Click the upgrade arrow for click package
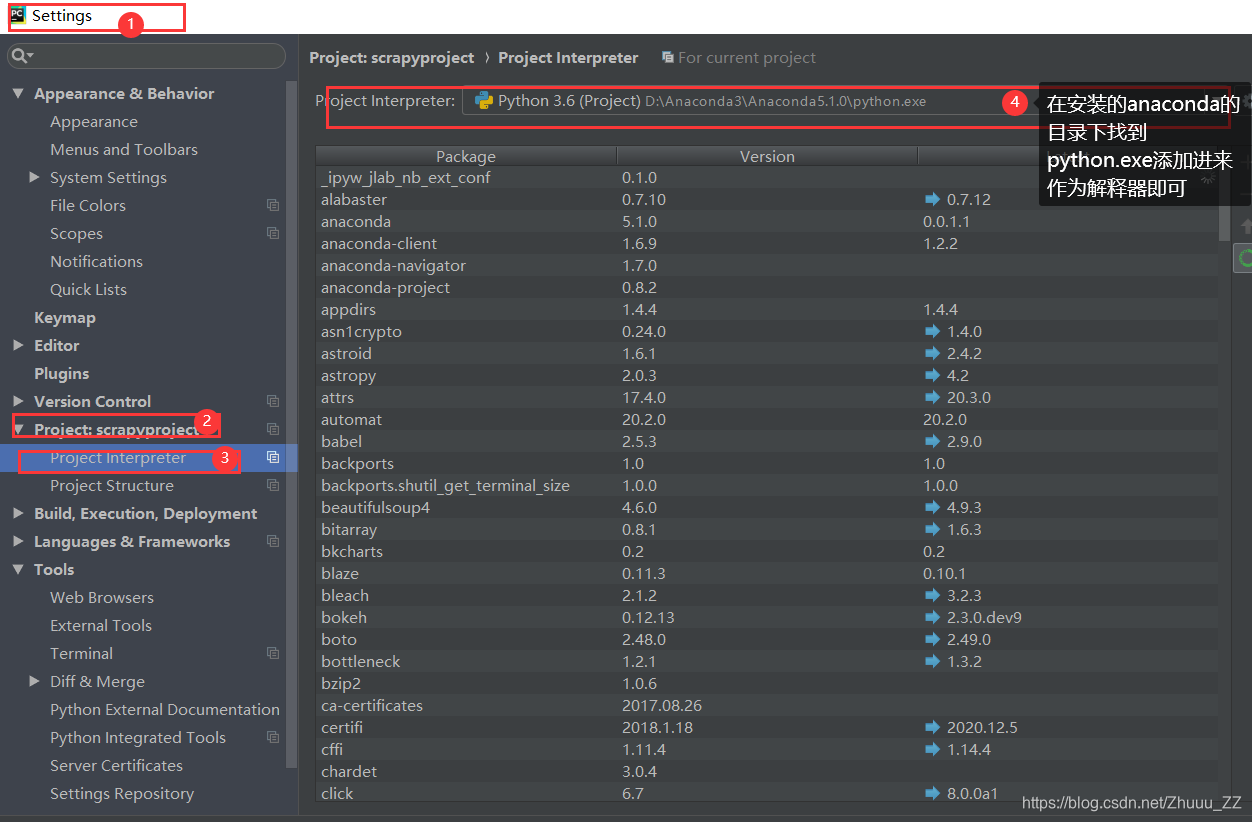Image resolution: width=1252 pixels, height=822 pixels. [x=933, y=793]
